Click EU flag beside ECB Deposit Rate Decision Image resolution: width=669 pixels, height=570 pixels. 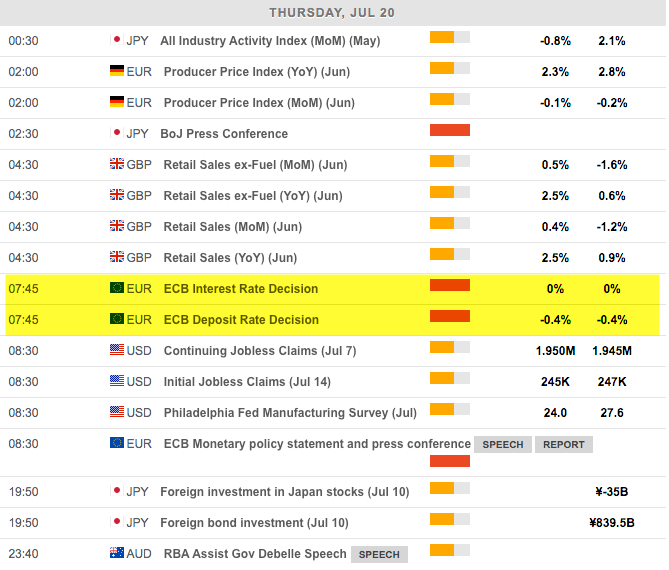coord(116,319)
